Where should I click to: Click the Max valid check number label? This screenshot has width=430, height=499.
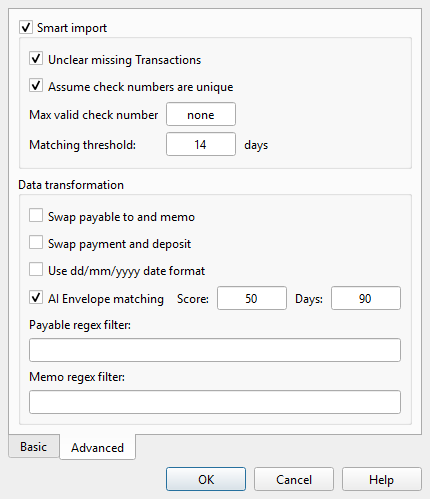coord(94,115)
